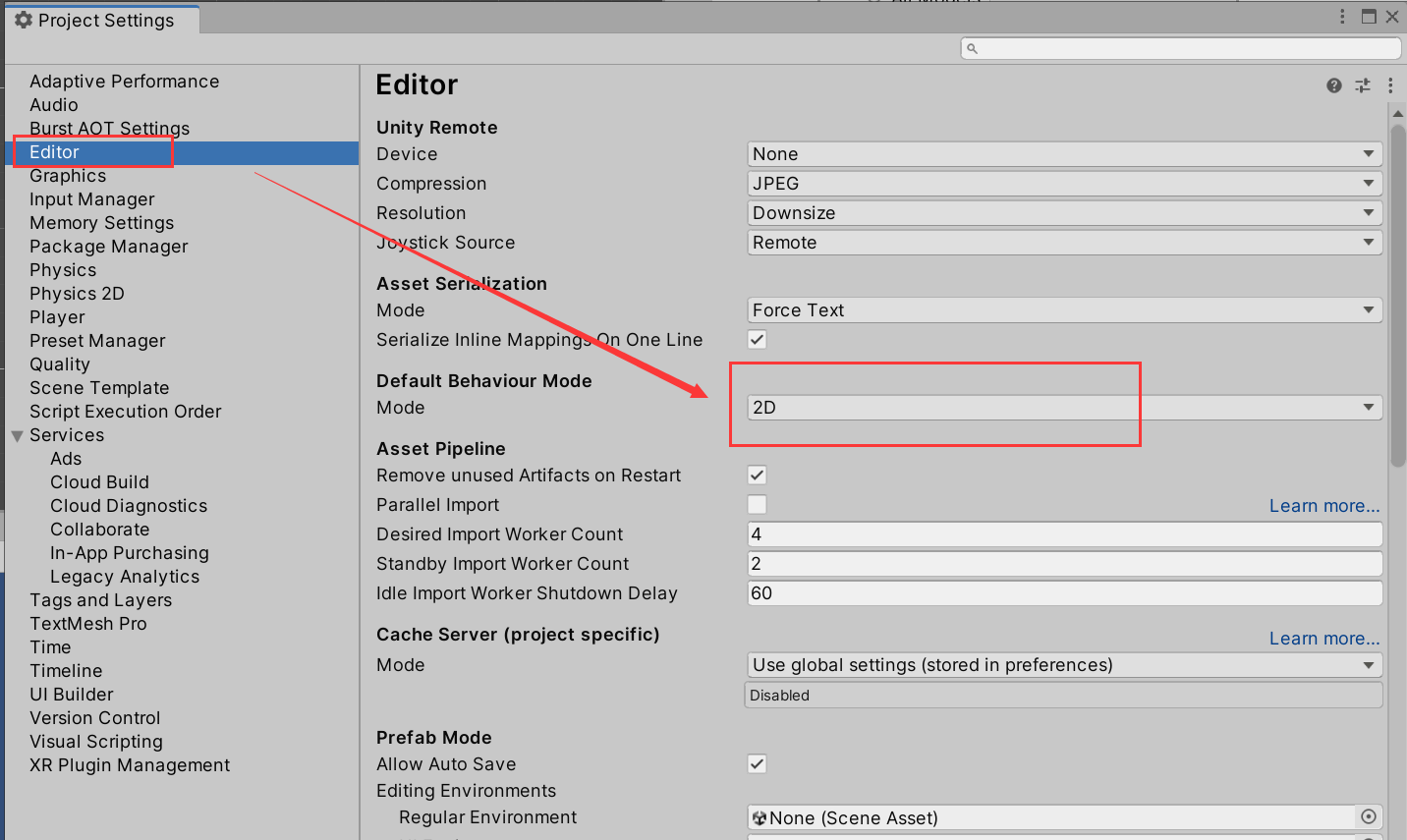The width and height of the screenshot is (1407, 840).
Task: Open XR Plugin Management settings
Action: (x=130, y=765)
